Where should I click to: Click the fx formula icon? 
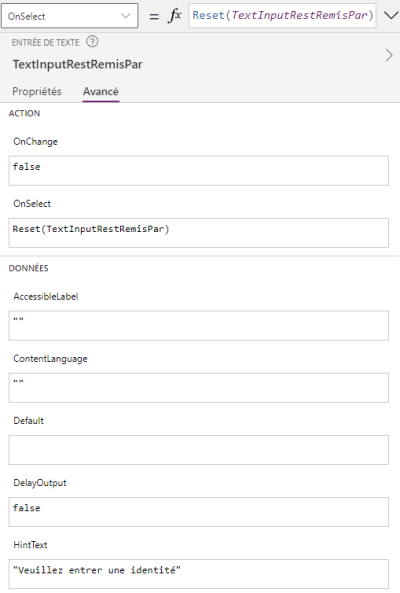(x=175, y=16)
